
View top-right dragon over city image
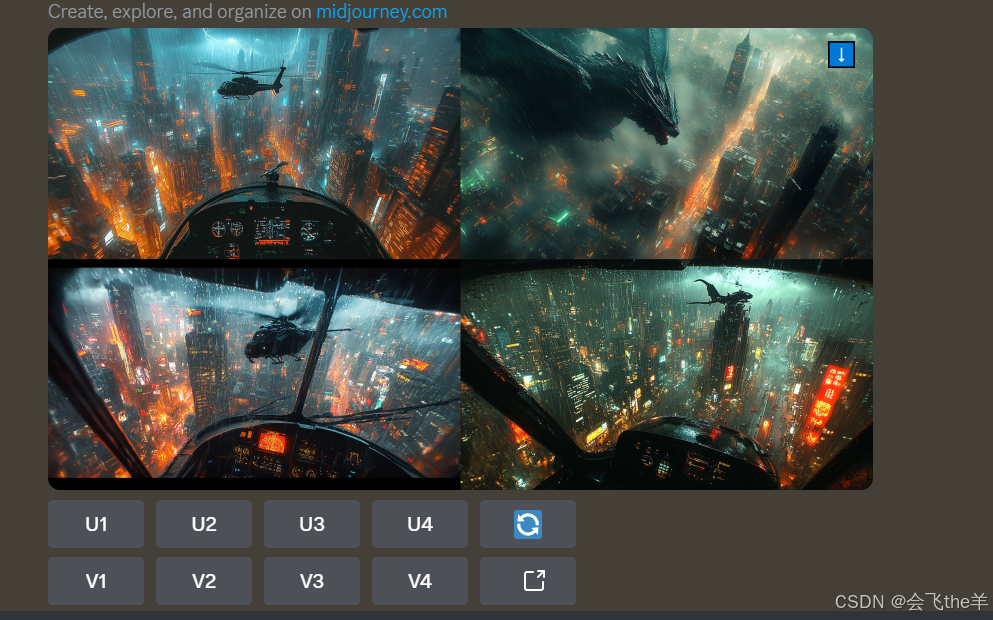[667, 143]
